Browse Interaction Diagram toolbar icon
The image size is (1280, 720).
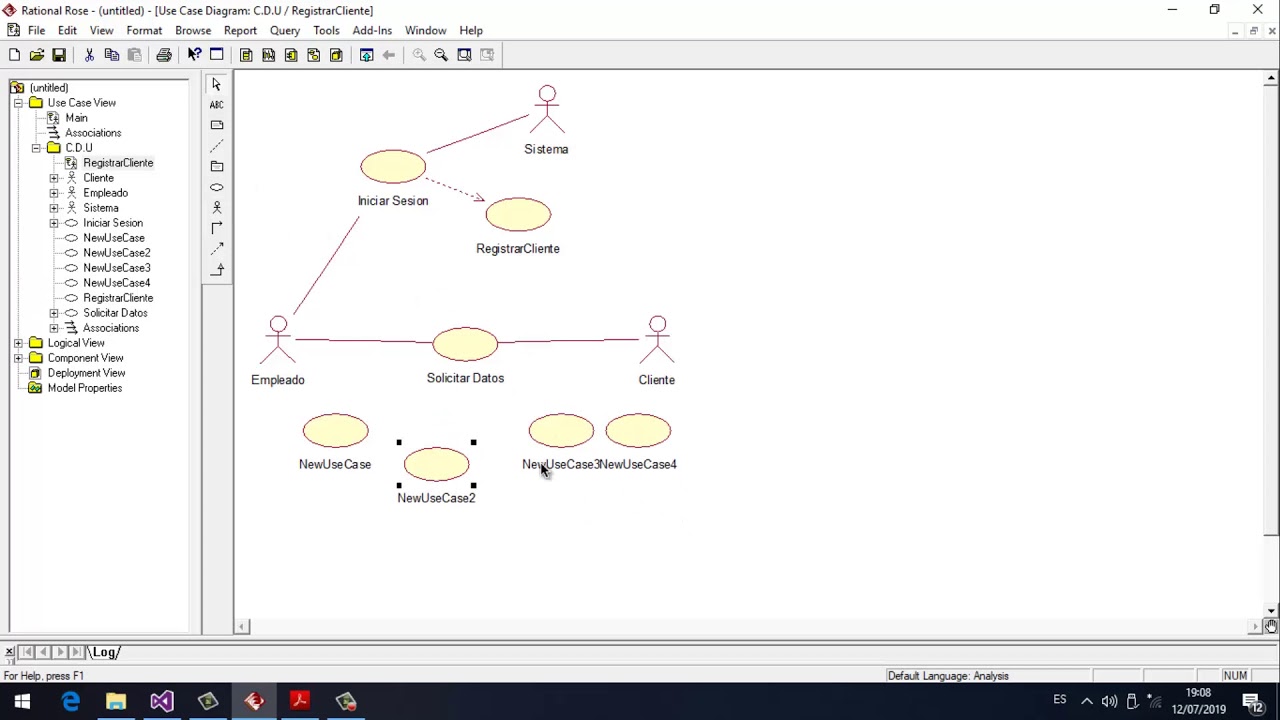pyautogui.click(x=269, y=55)
